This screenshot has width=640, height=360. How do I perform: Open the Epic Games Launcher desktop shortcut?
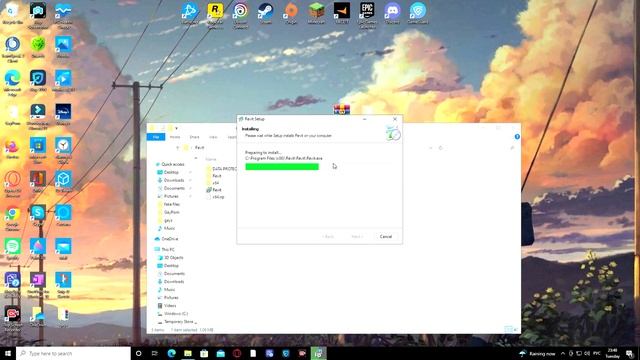(x=367, y=15)
